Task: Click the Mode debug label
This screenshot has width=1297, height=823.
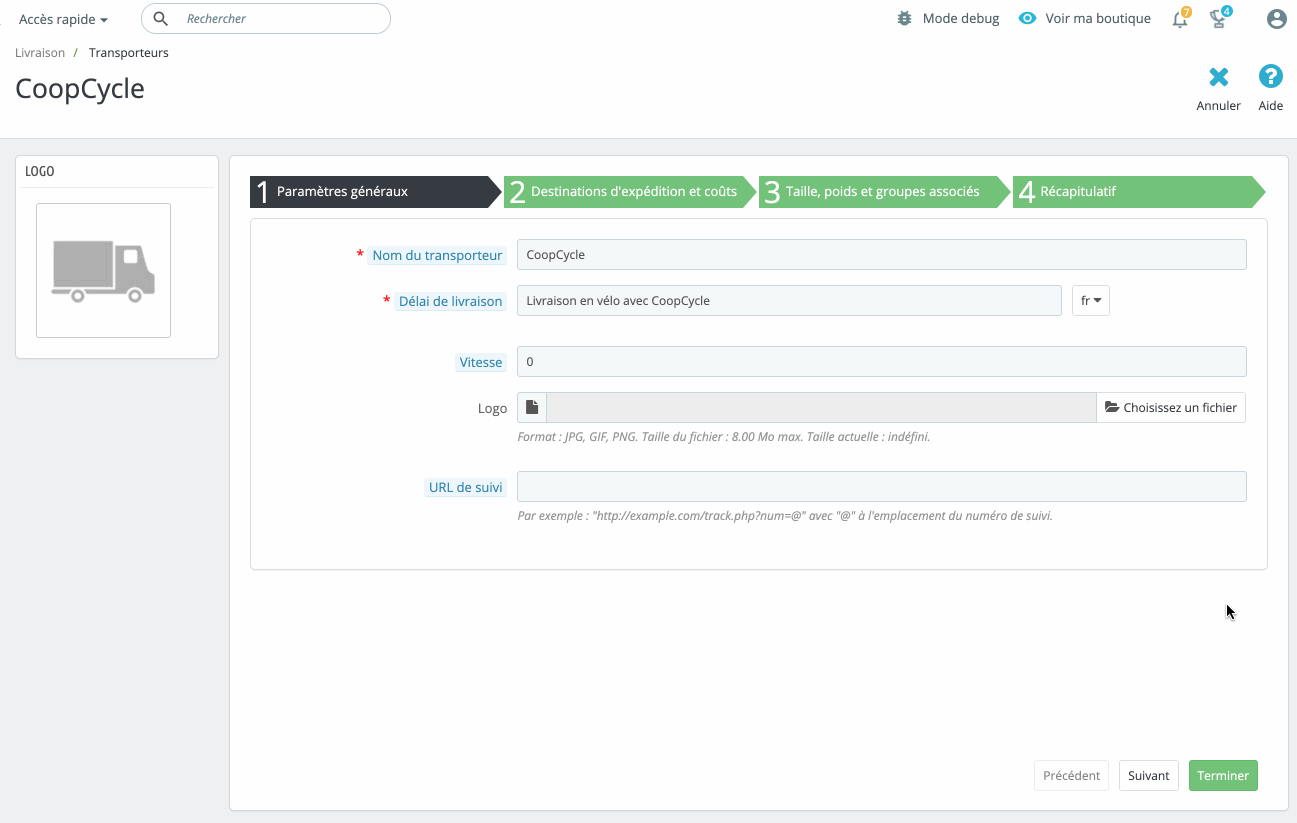Action: coord(961,18)
